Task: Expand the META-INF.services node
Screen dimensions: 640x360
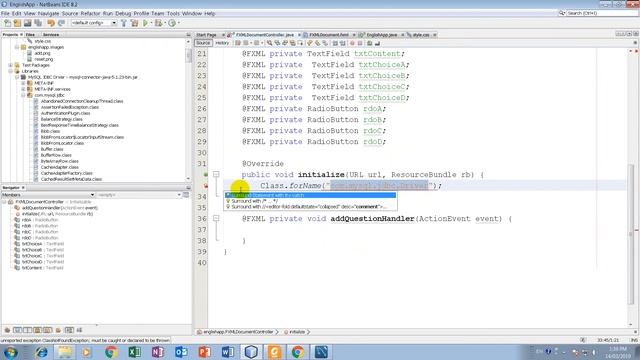Action: (x=23, y=89)
